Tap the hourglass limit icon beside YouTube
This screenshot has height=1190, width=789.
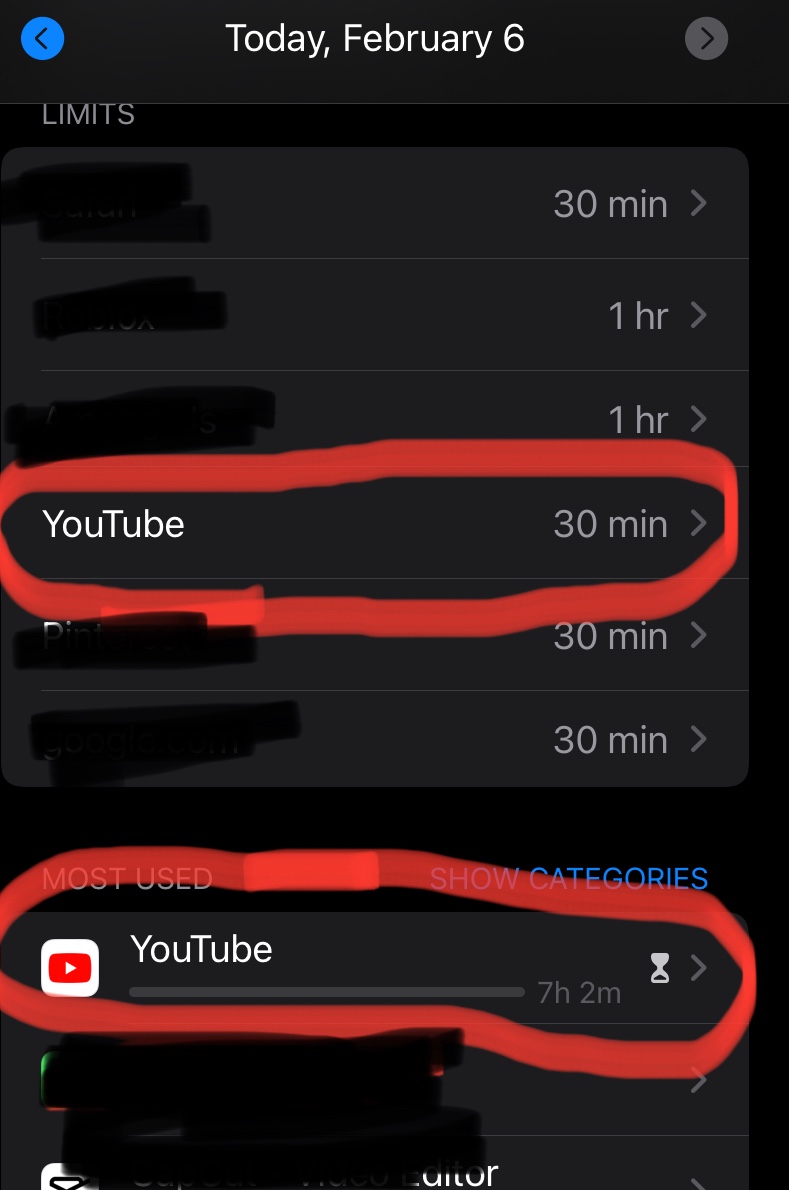[660, 968]
